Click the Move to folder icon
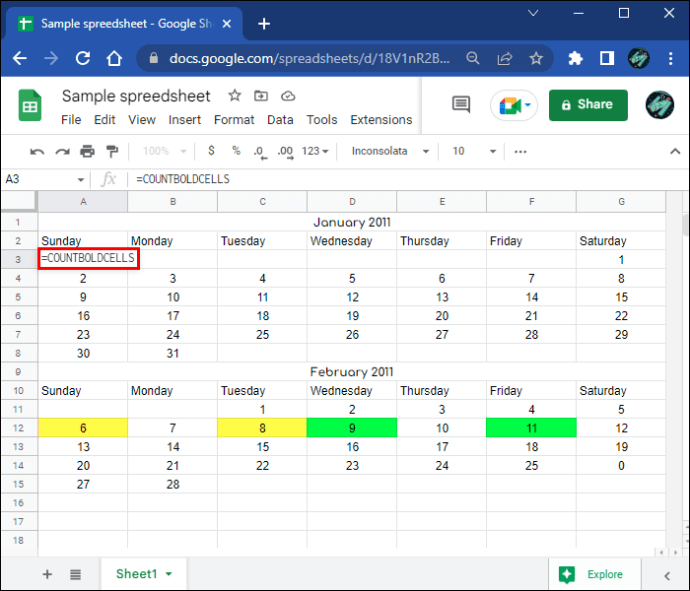 click(x=261, y=95)
